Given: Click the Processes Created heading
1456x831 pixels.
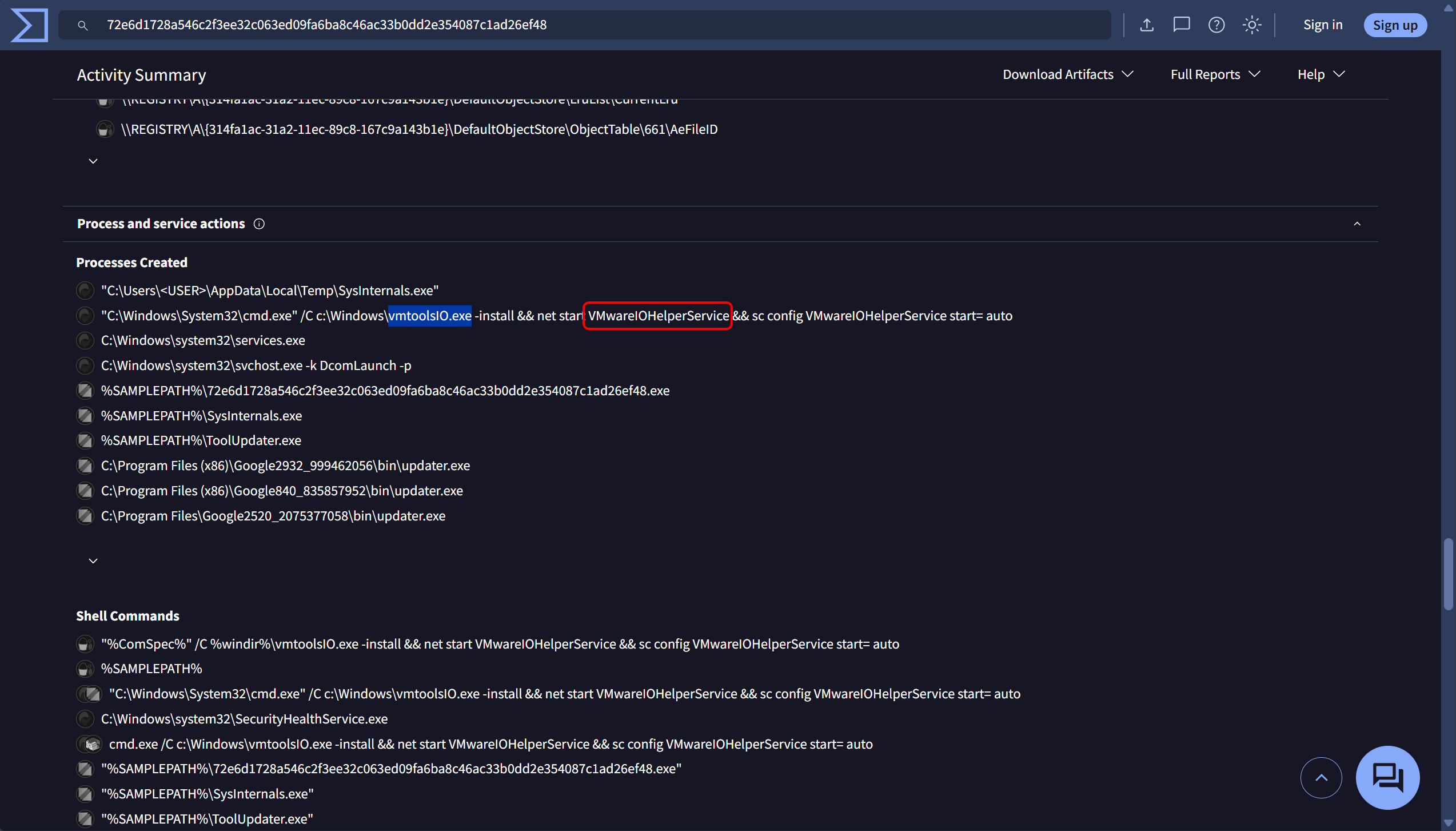Looking at the screenshot, I should point(131,263).
